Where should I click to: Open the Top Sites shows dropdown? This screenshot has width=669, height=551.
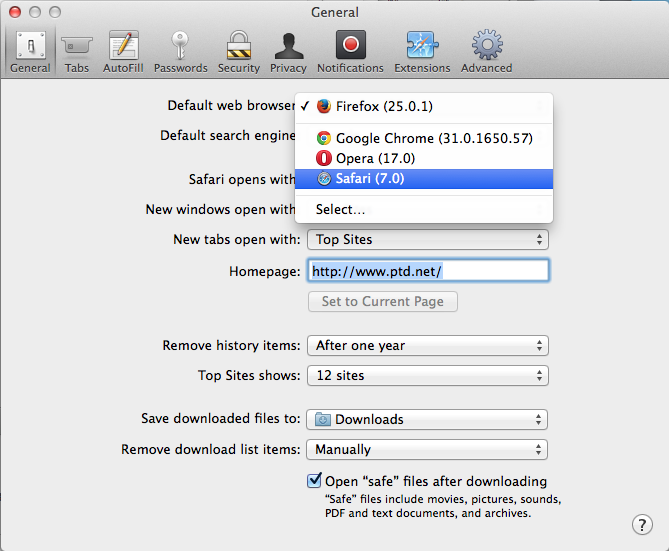point(428,376)
